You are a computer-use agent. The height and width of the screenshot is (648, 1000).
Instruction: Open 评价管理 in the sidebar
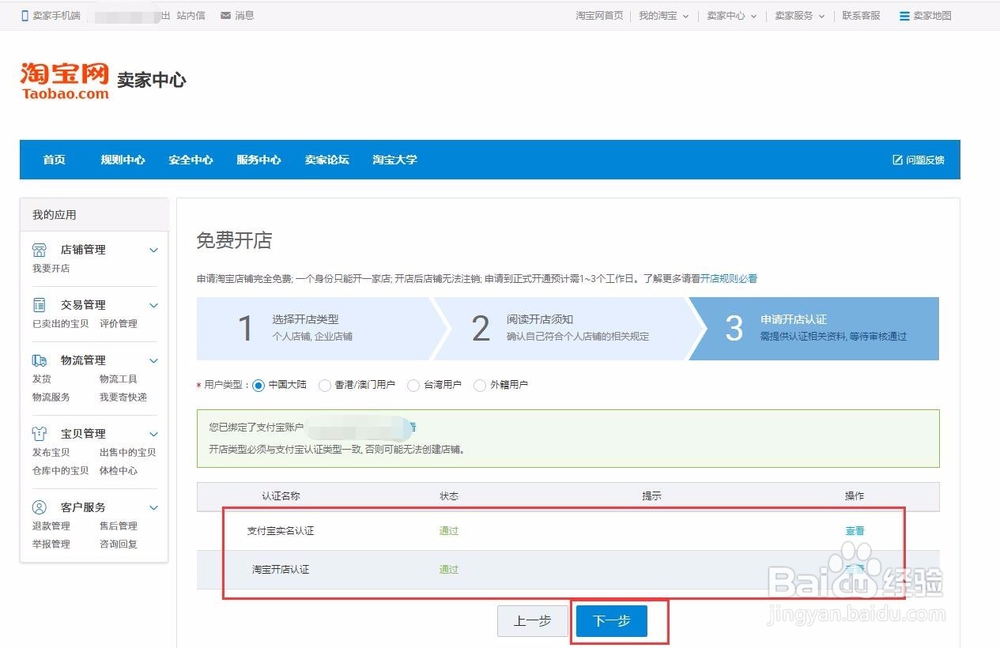(x=118, y=323)
